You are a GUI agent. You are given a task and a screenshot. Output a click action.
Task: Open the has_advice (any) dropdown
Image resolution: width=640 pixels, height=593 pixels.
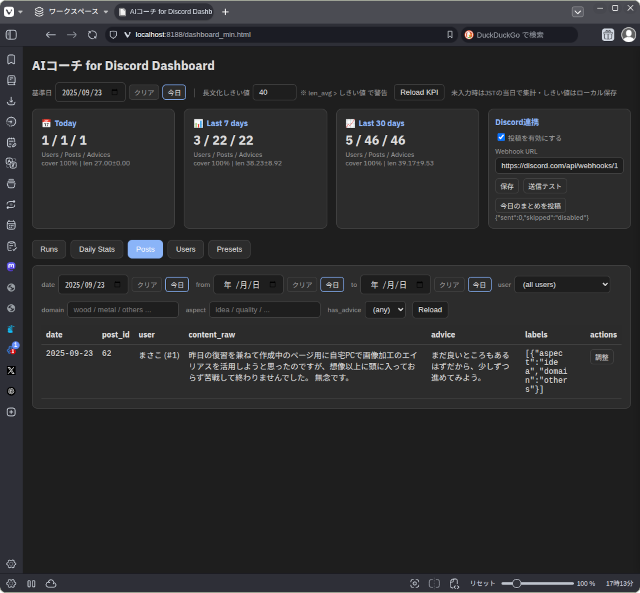[x=385, y=310]
